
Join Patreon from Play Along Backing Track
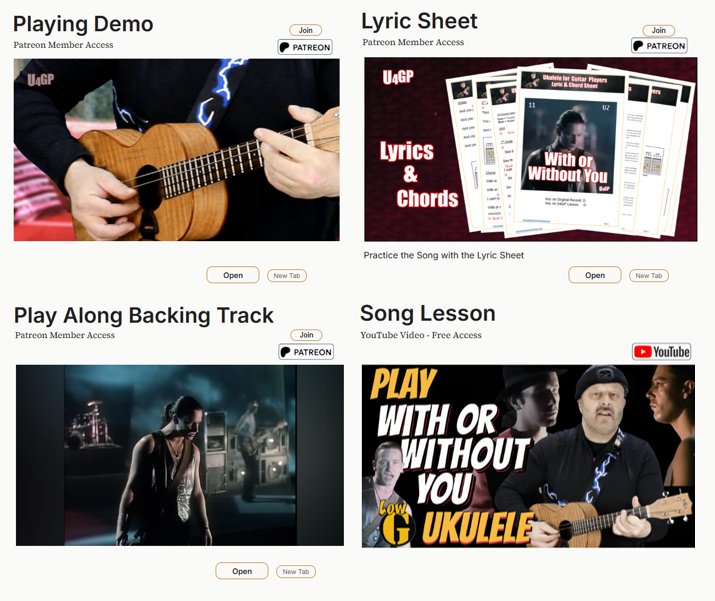point(306,335)
